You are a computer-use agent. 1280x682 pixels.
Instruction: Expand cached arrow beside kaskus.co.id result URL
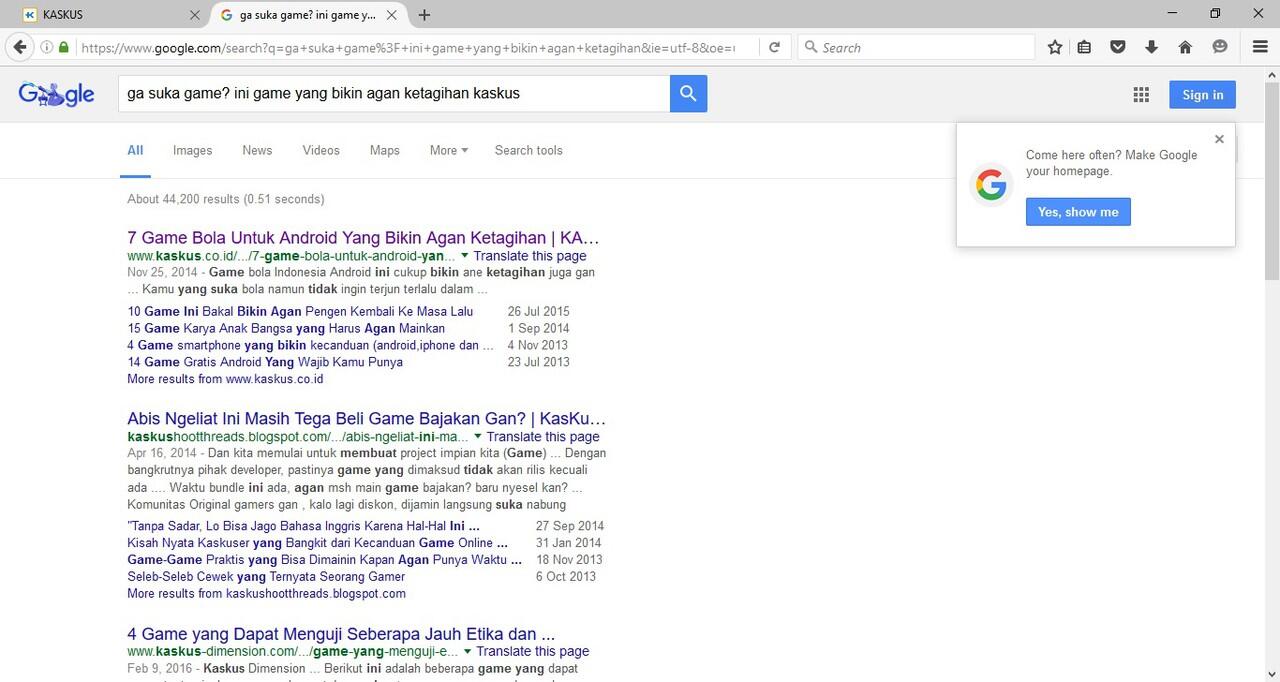[x=464, y=256]
